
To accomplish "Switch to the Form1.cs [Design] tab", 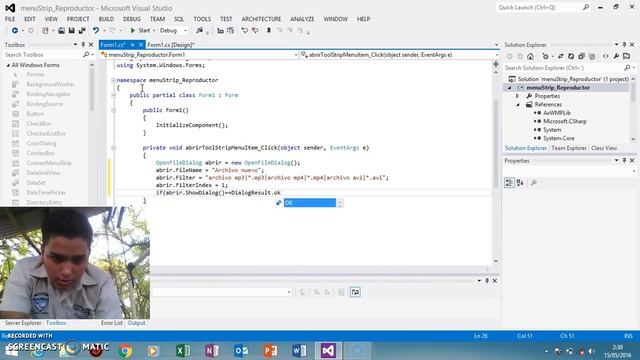I will click(x=171, y=45).
